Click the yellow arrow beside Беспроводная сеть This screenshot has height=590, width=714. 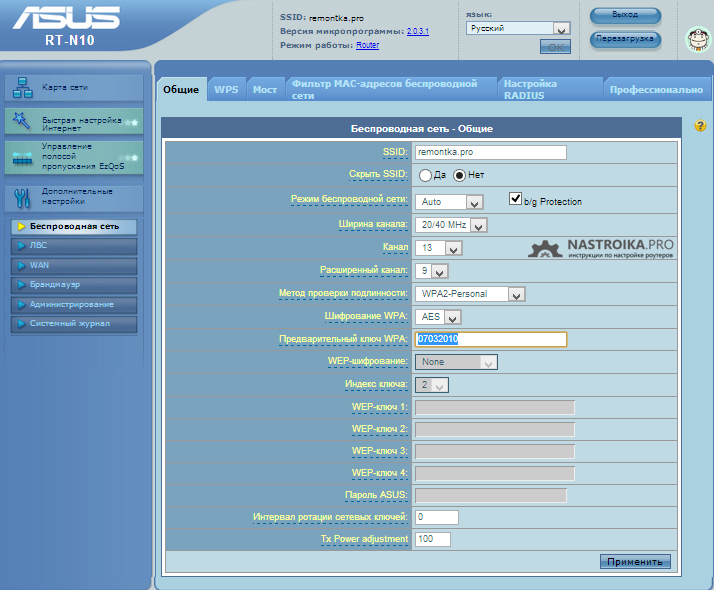point(21,226)
